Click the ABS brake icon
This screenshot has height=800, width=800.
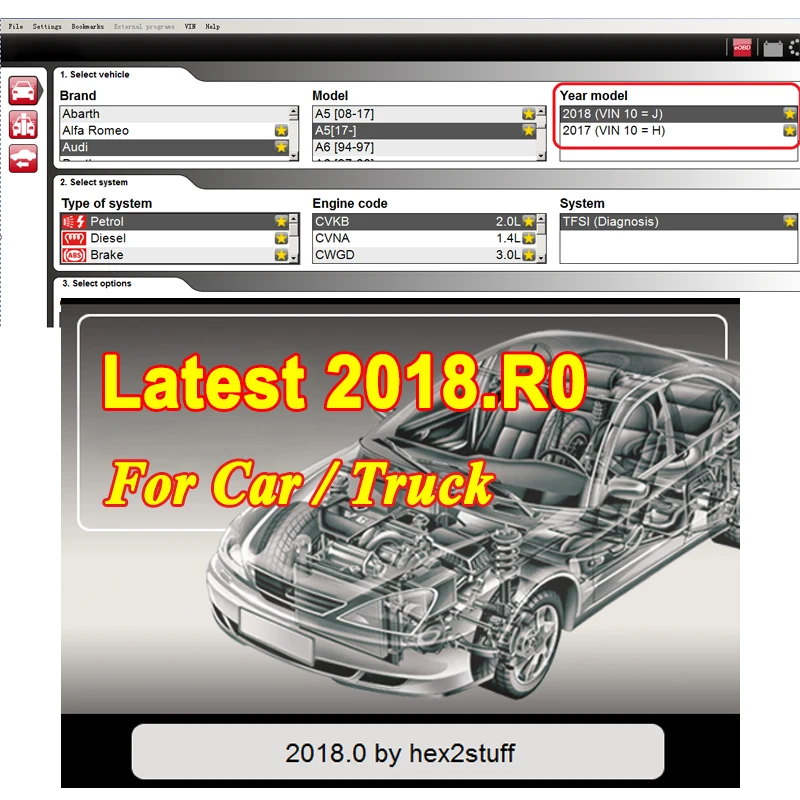[74, 255]
